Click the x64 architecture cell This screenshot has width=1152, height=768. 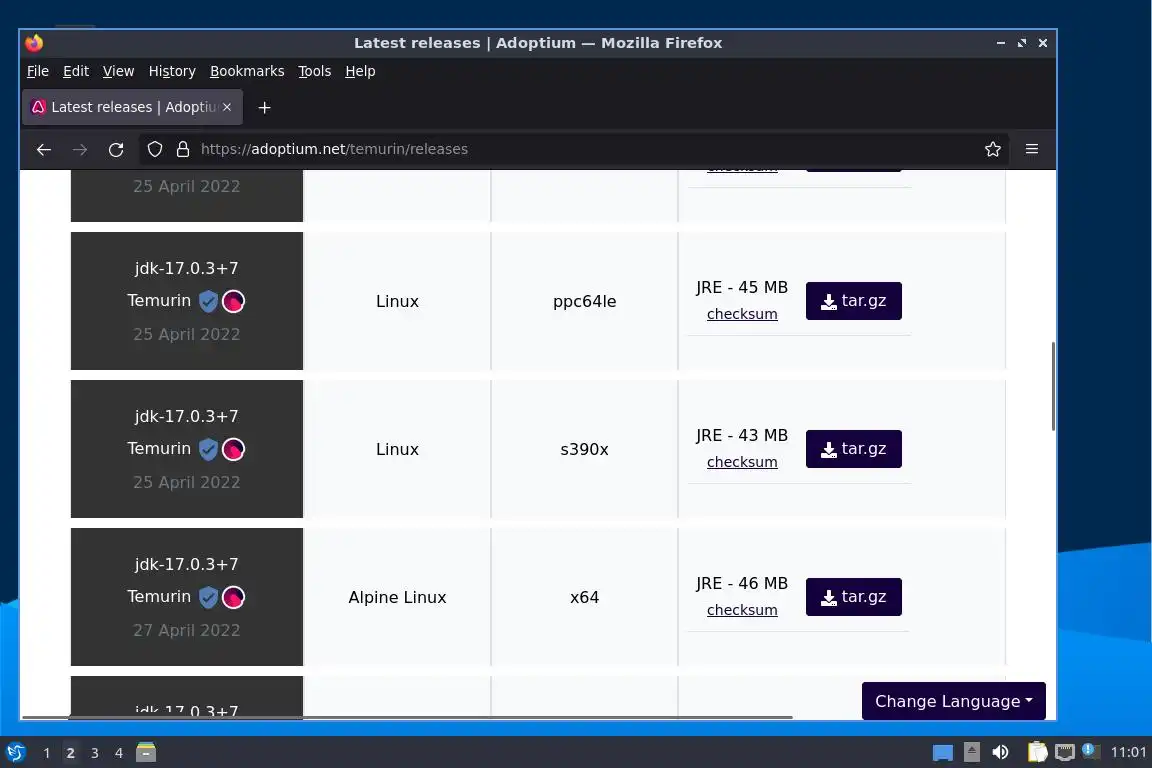pos(585,597)
